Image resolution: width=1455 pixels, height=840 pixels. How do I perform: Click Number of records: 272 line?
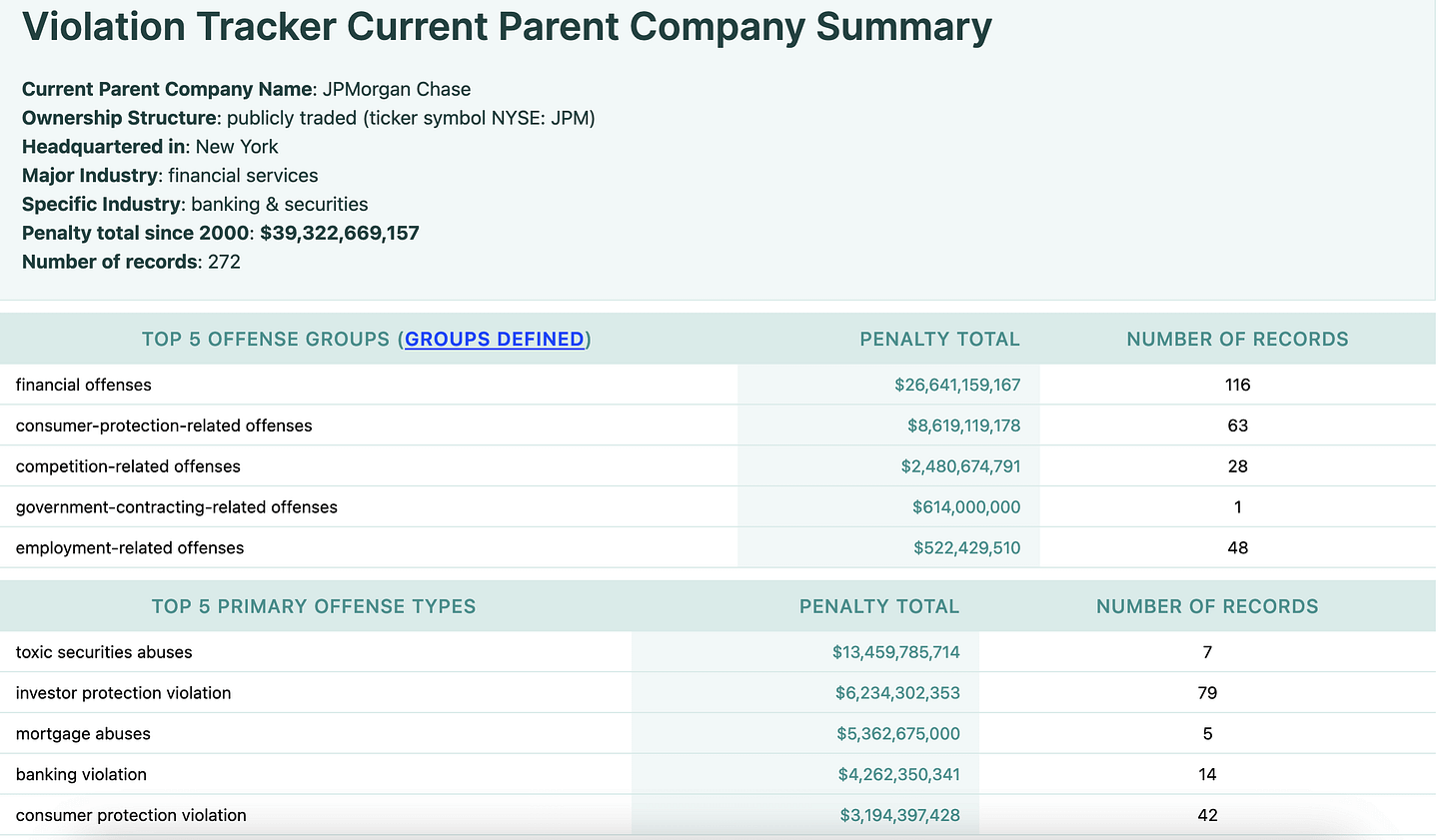[131, 262]
